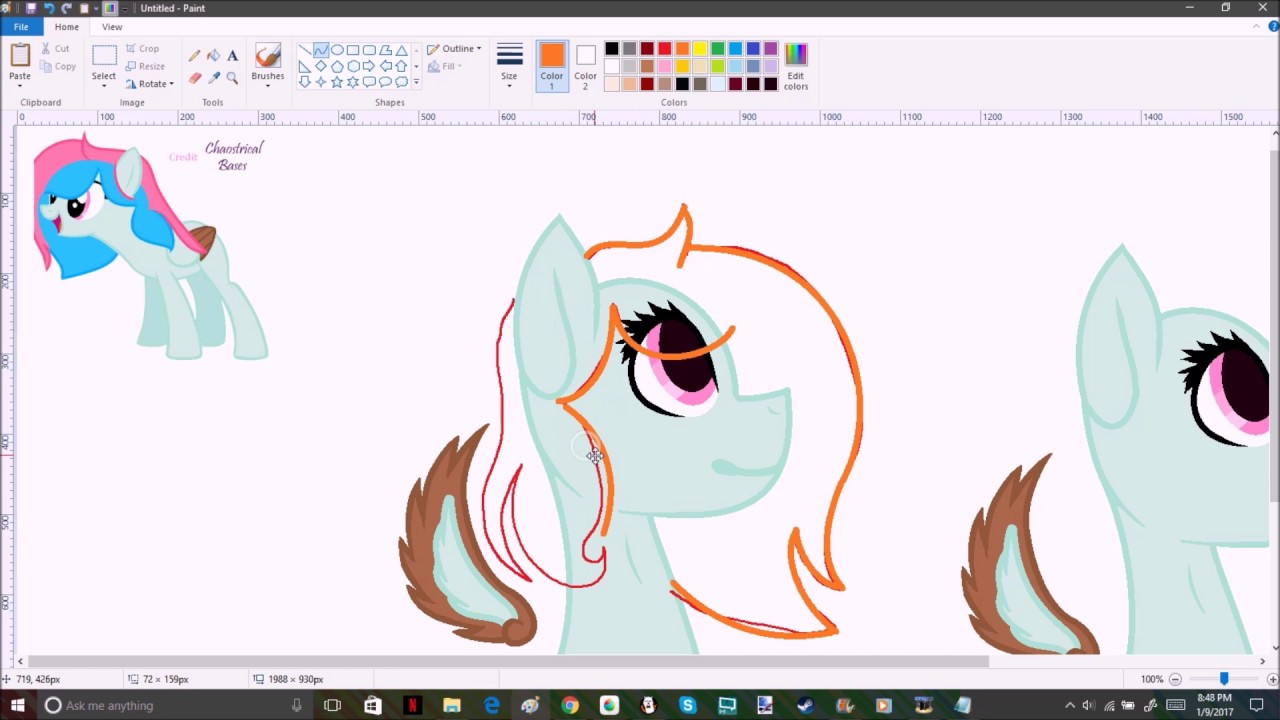The height and width of the screenshot is (720, 1280).
Task: Select the Pencil tool
Action: pos(195,56)
